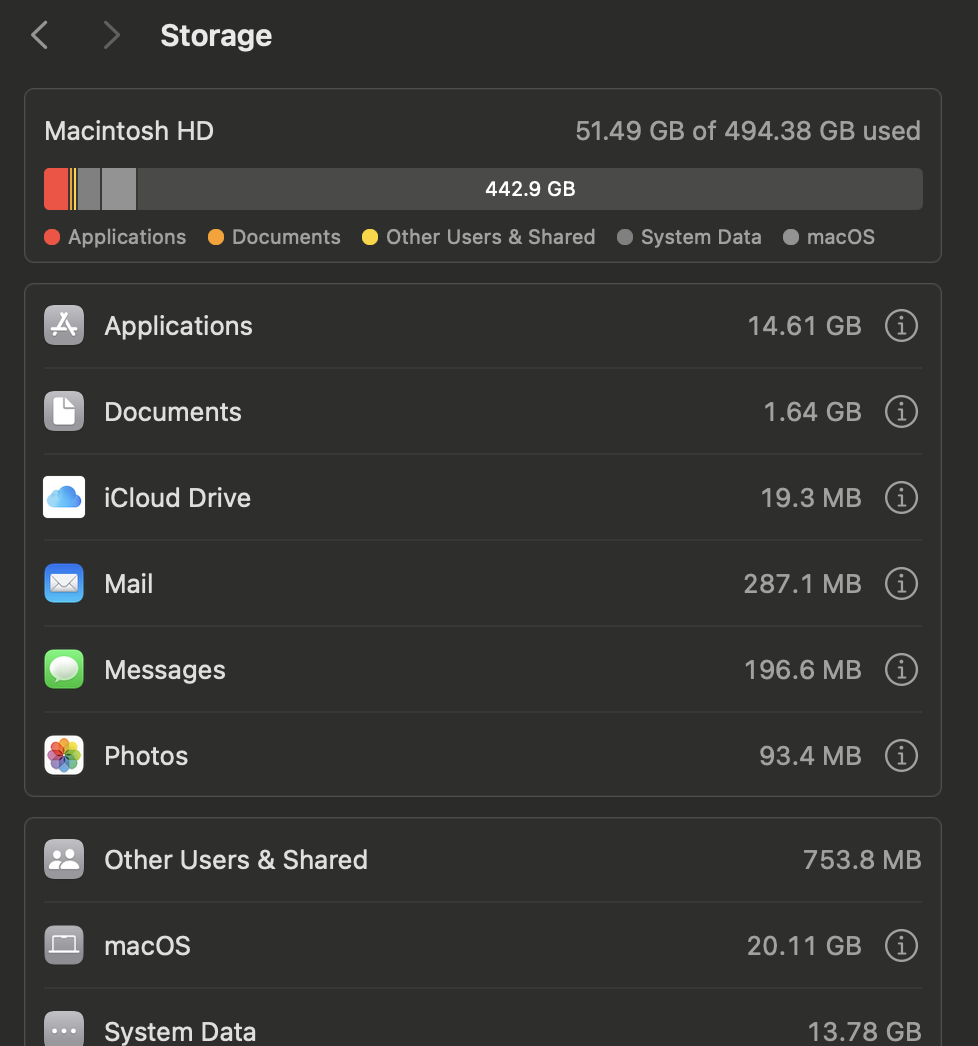Open info for the Applications row

901,326
